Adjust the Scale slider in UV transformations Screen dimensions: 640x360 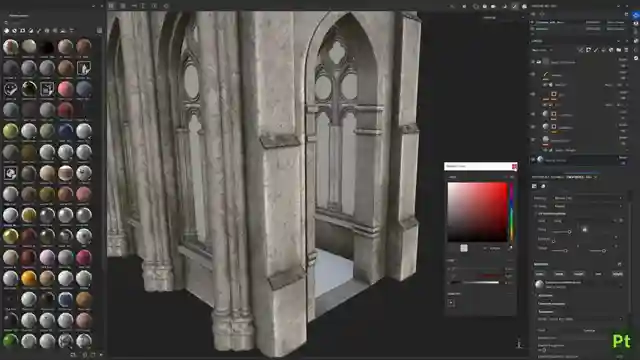click(x=562, y=232)
